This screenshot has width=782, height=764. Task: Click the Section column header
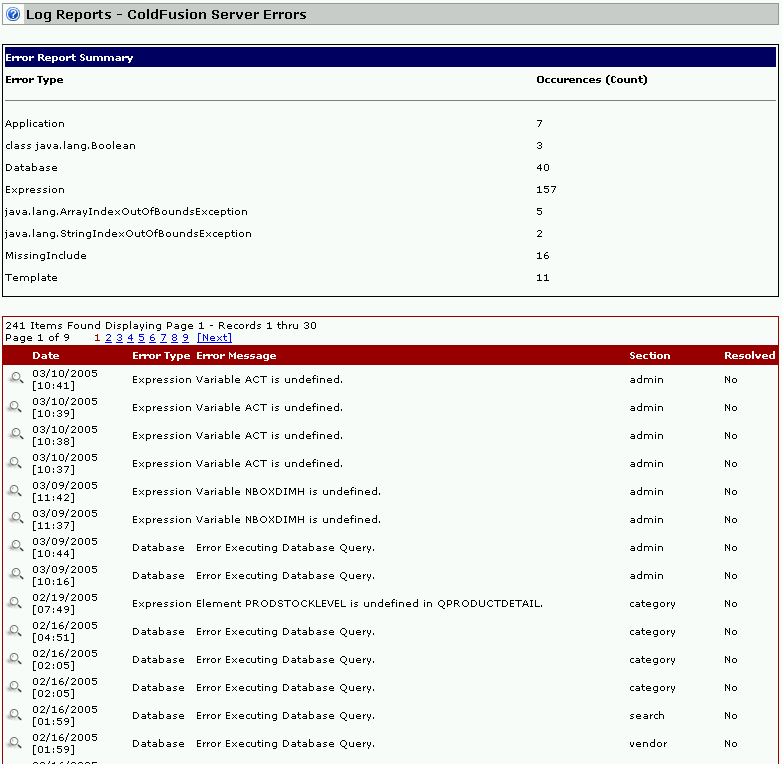coord(649,356)
